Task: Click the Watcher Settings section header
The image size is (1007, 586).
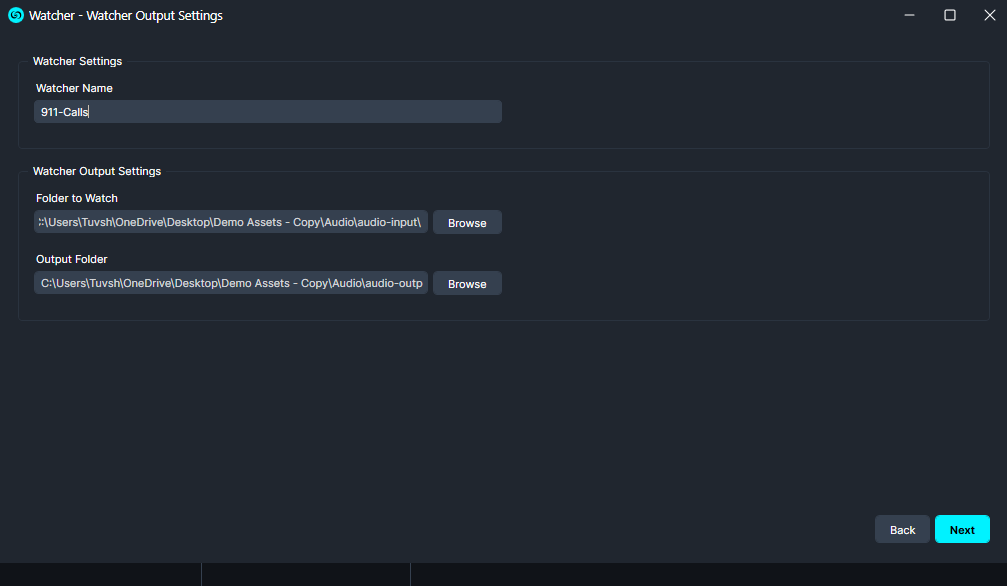Action: 77,61
